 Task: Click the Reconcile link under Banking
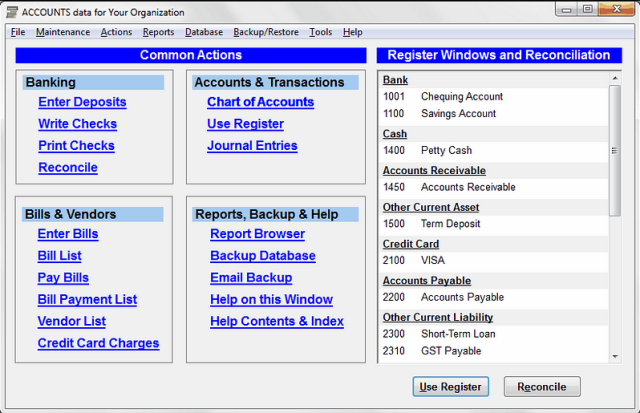[x=68, y=168]
